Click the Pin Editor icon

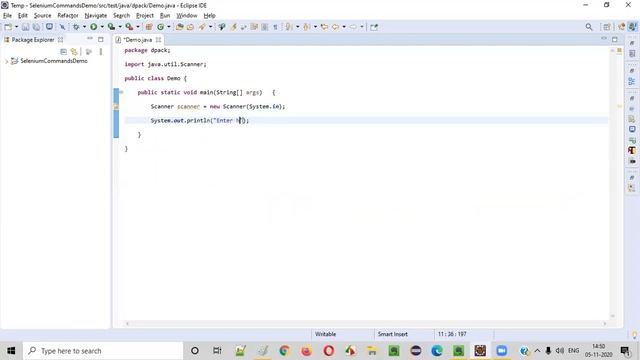point(374,27)
